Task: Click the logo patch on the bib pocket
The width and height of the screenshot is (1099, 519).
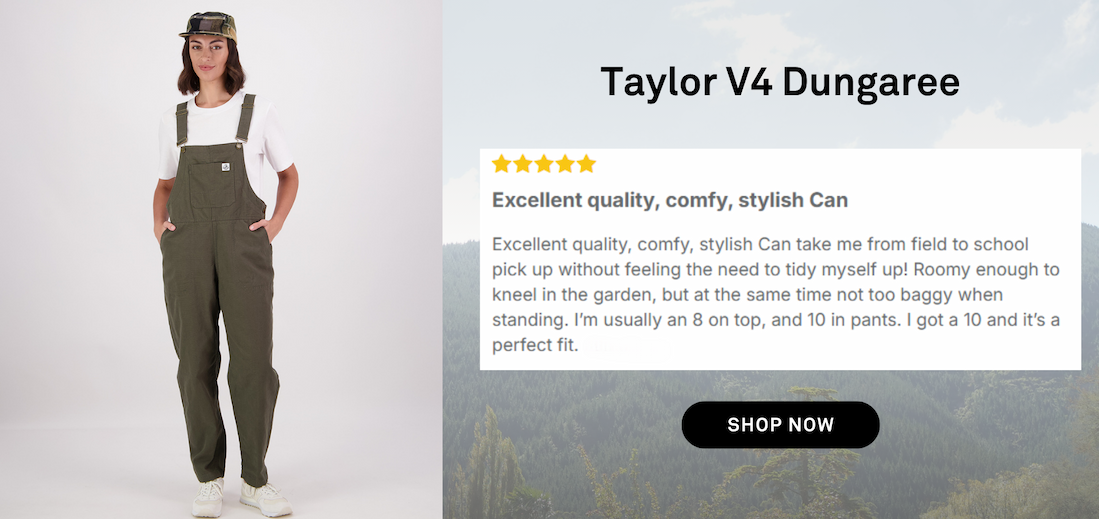Action: tap(227, 167)
